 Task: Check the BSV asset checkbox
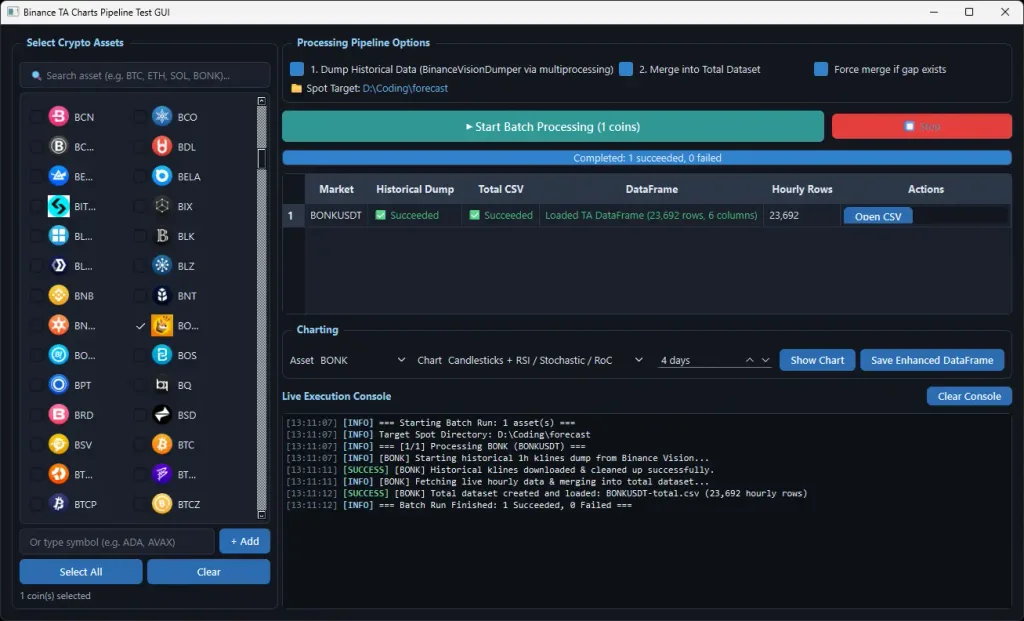[x=36, y=445]
